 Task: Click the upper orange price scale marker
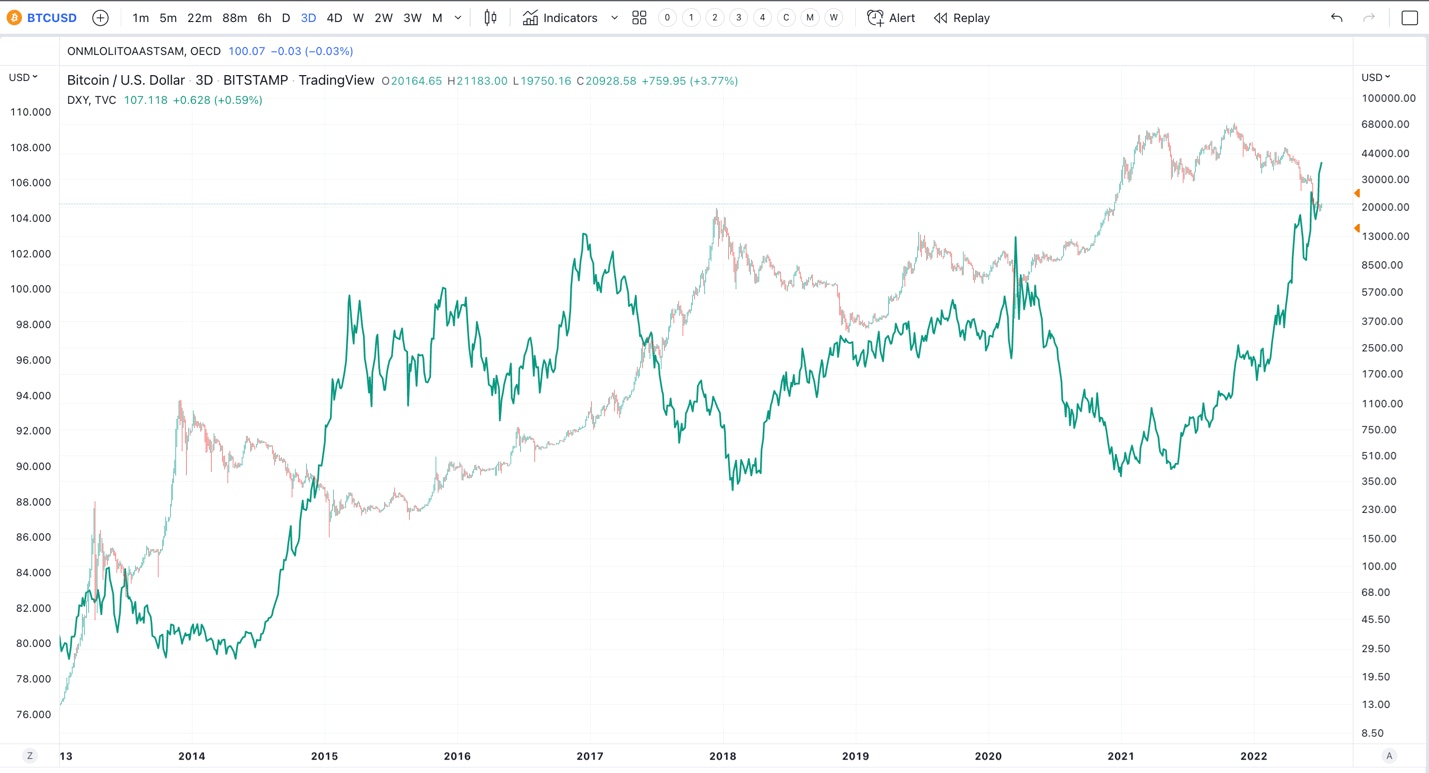click(x=1357, y=193)
